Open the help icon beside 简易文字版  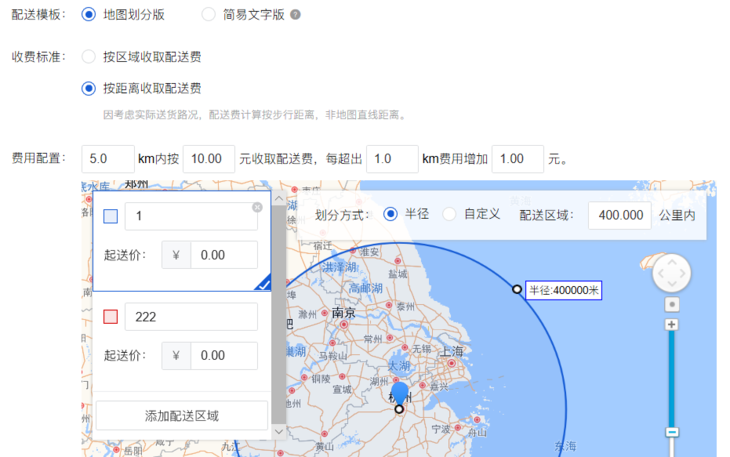click(295, 14)
